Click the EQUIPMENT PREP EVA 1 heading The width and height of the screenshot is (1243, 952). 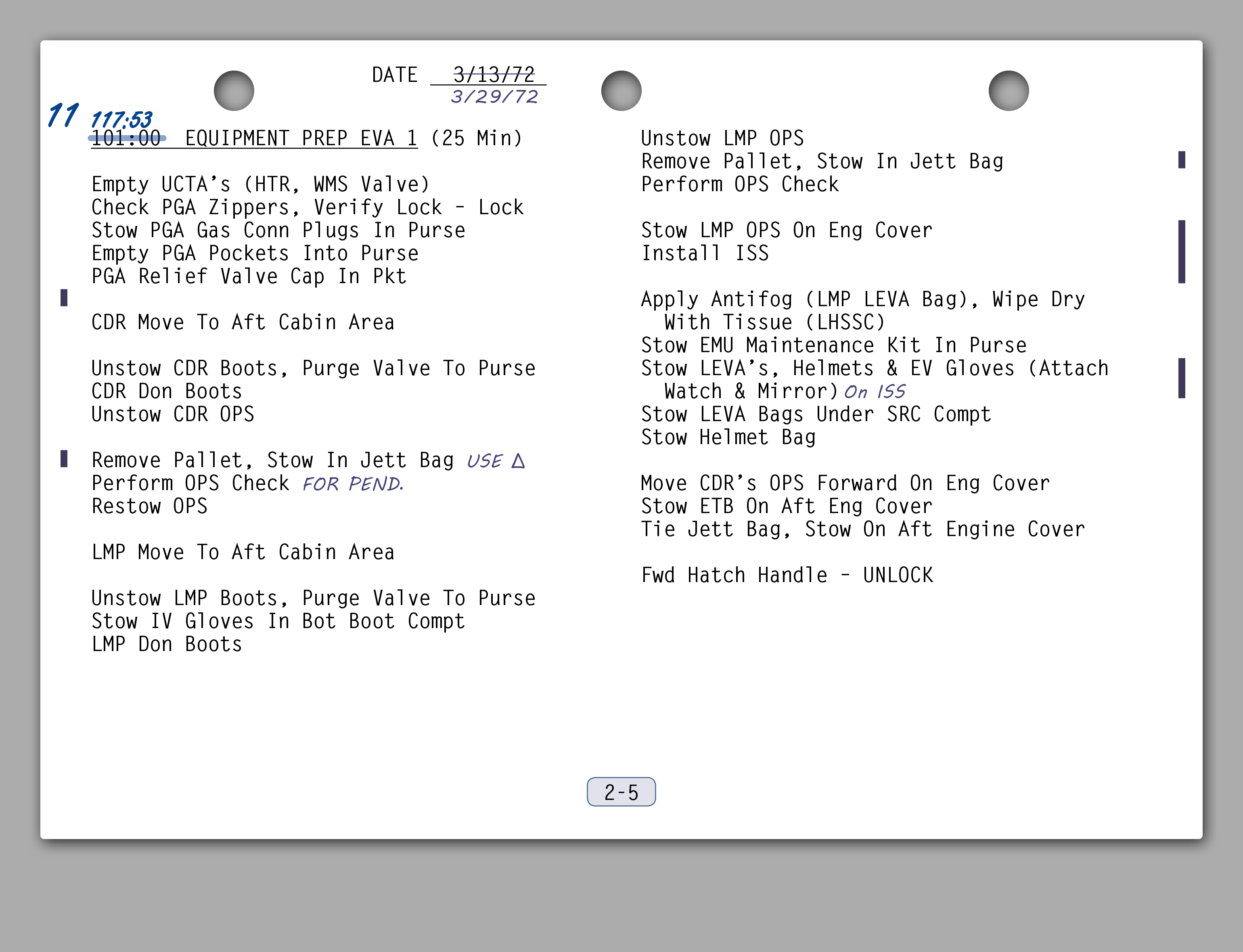tap(301, 138)
